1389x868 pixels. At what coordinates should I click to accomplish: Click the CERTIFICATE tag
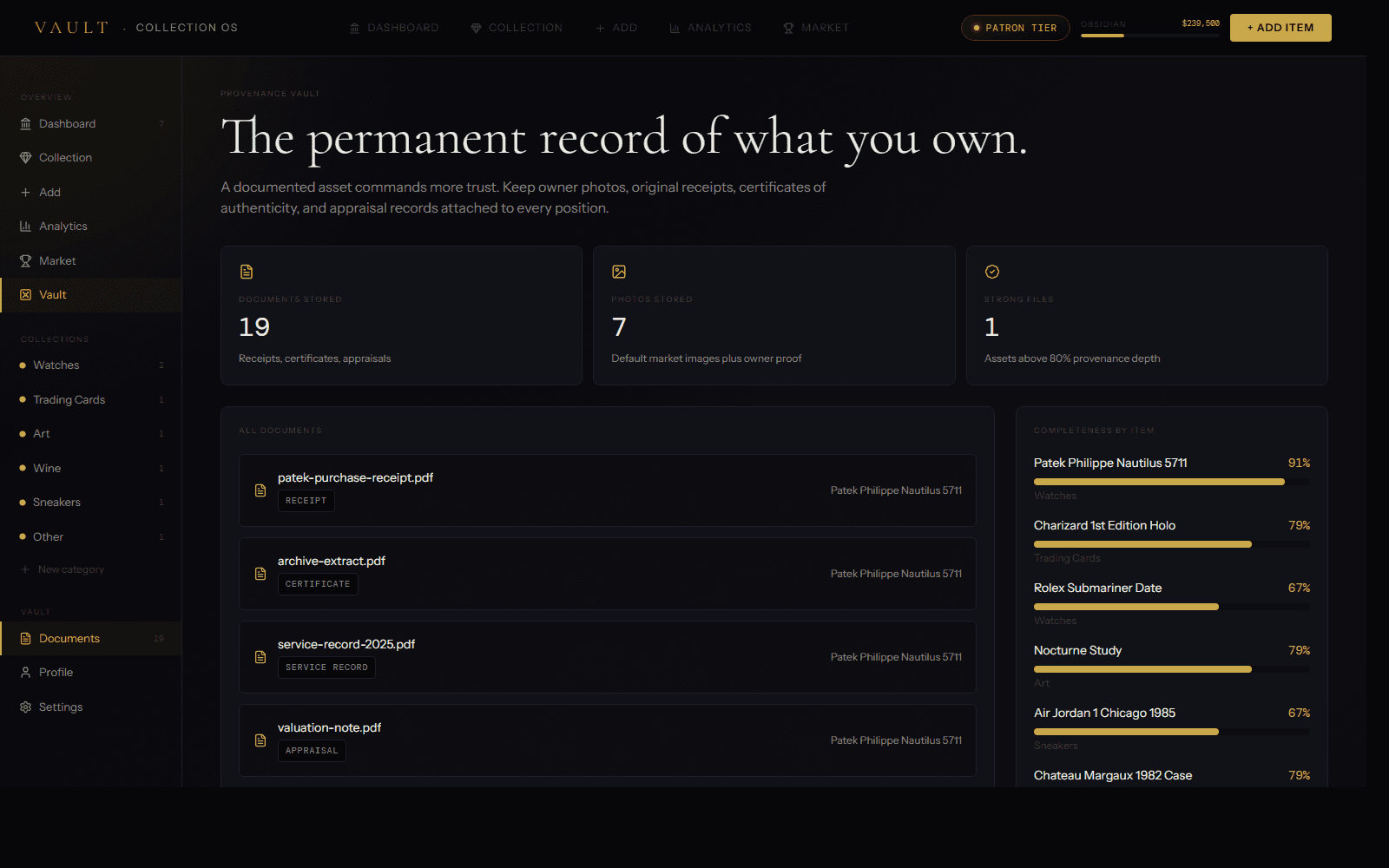coord(318,584)
